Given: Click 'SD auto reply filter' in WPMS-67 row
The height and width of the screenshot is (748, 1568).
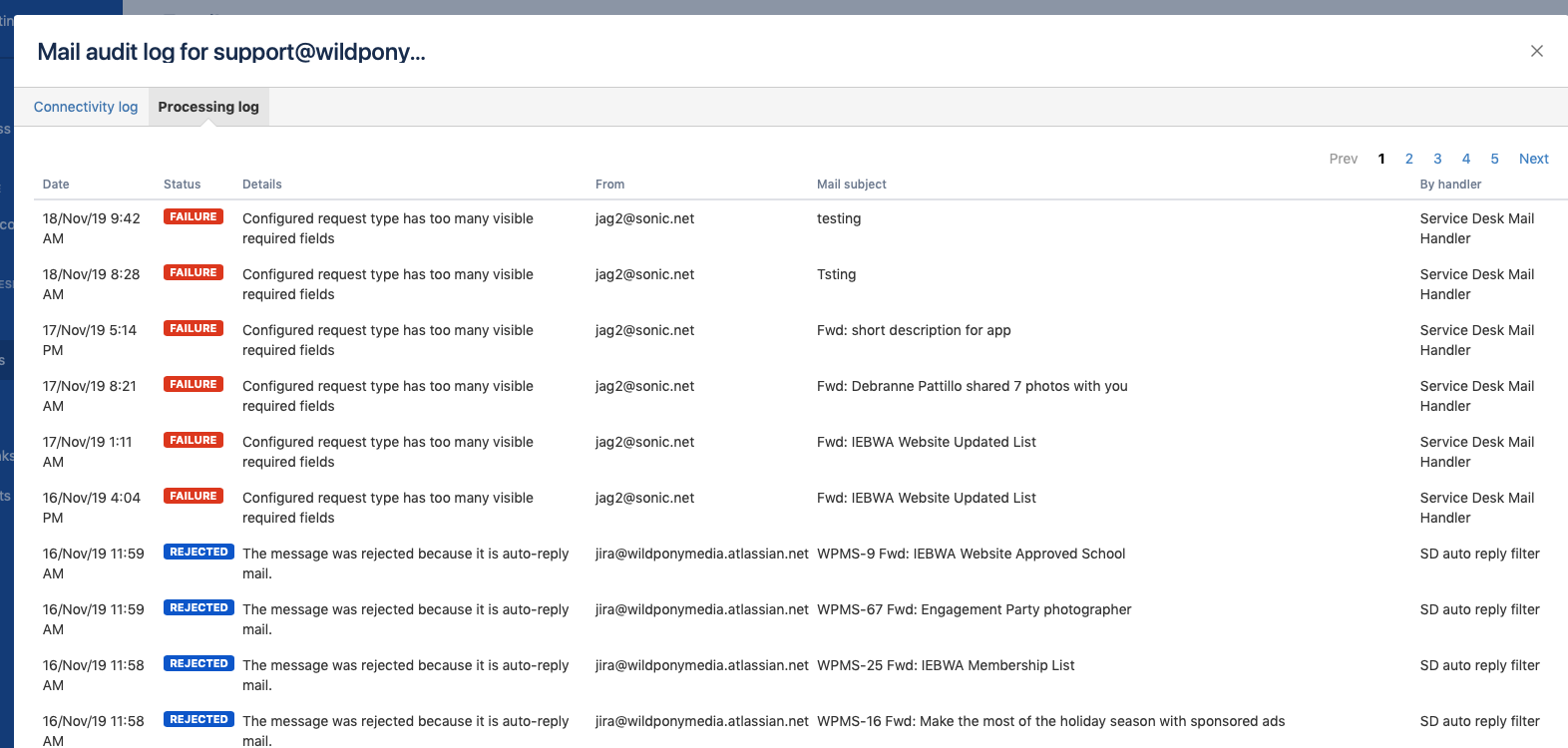Looking at the screenshot, I should tap(1479, 609).
